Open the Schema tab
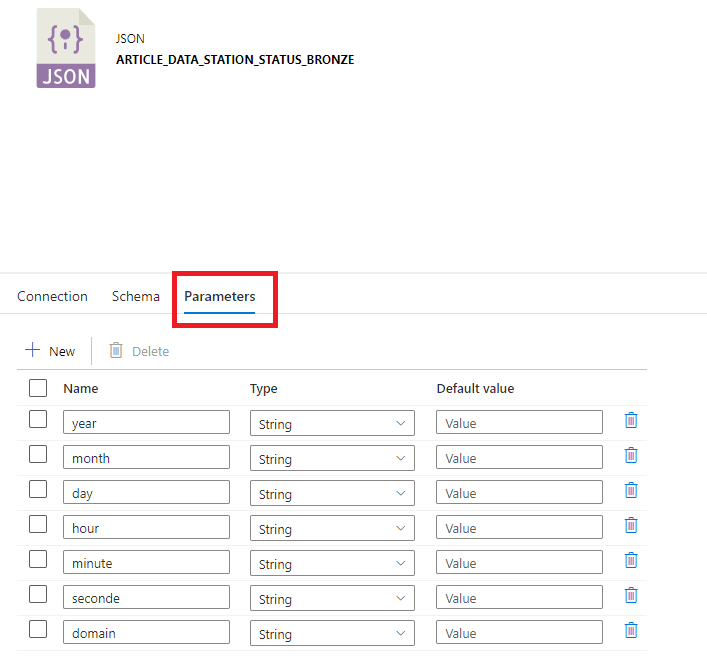 click(x=135, y=296)
